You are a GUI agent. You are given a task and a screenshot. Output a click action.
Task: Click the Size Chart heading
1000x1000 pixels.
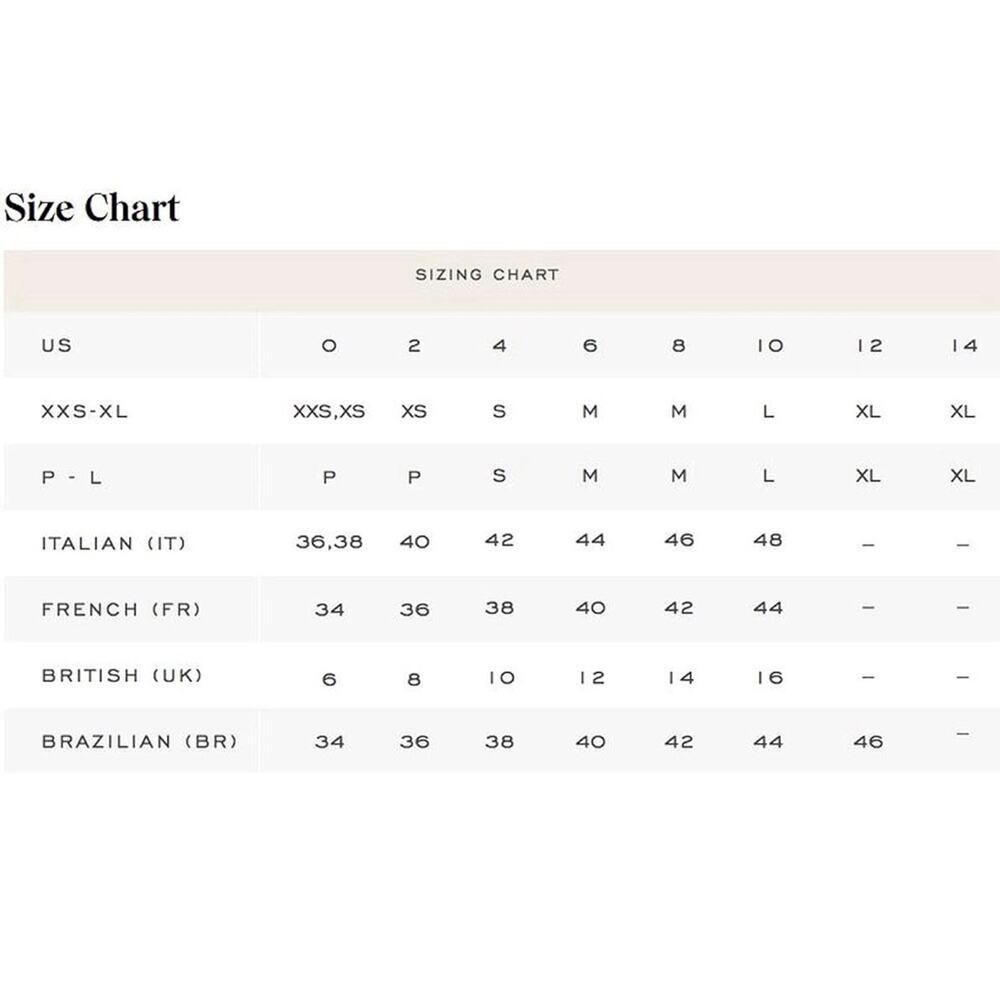click(92, 208)
